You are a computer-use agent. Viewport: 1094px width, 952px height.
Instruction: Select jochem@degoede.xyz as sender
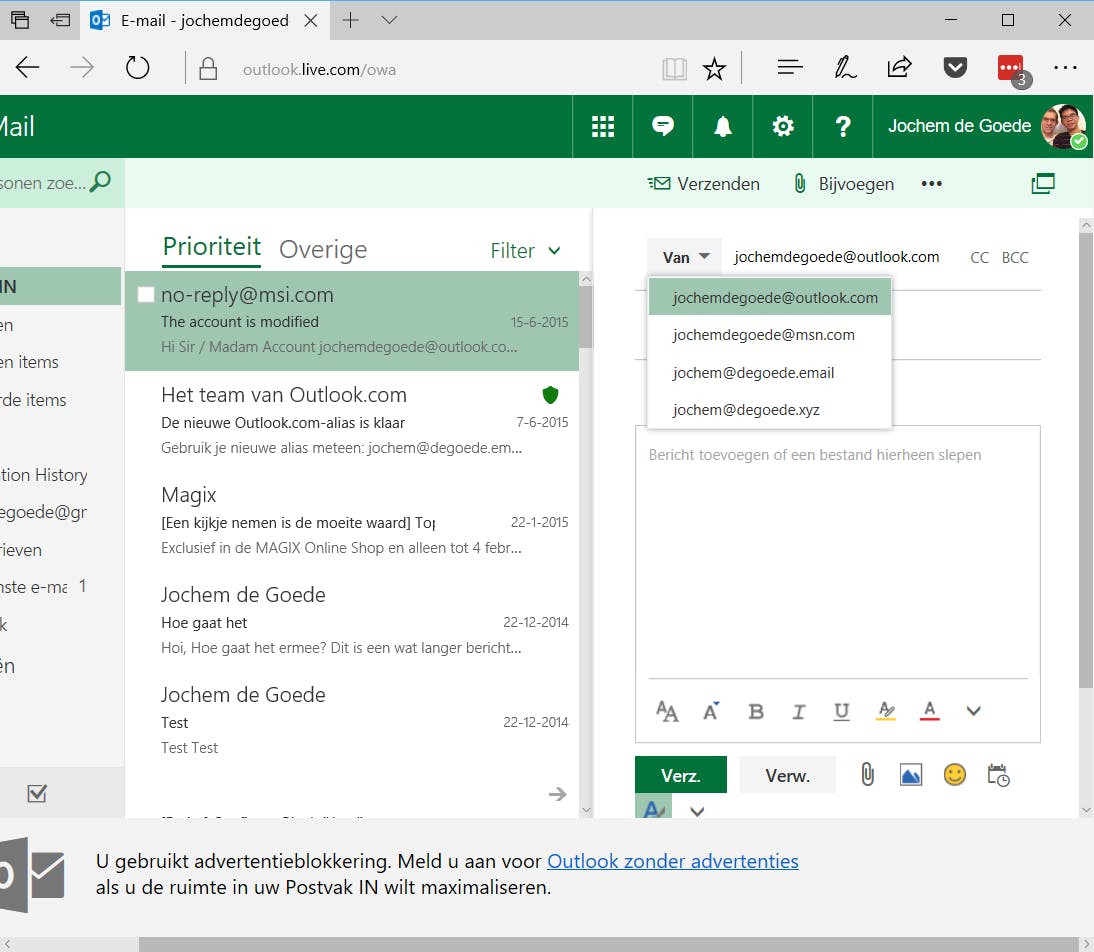click(770, 410)
